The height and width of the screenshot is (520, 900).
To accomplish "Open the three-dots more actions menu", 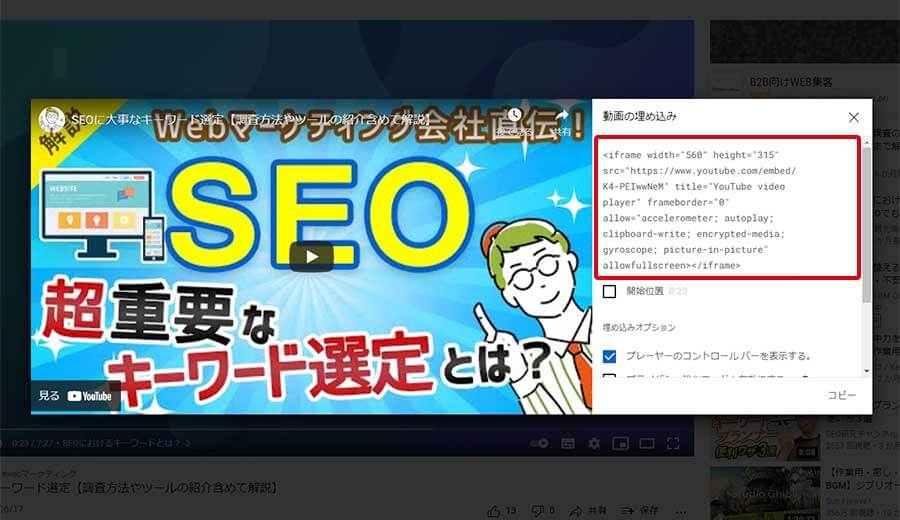I will (x=681, y=511).
